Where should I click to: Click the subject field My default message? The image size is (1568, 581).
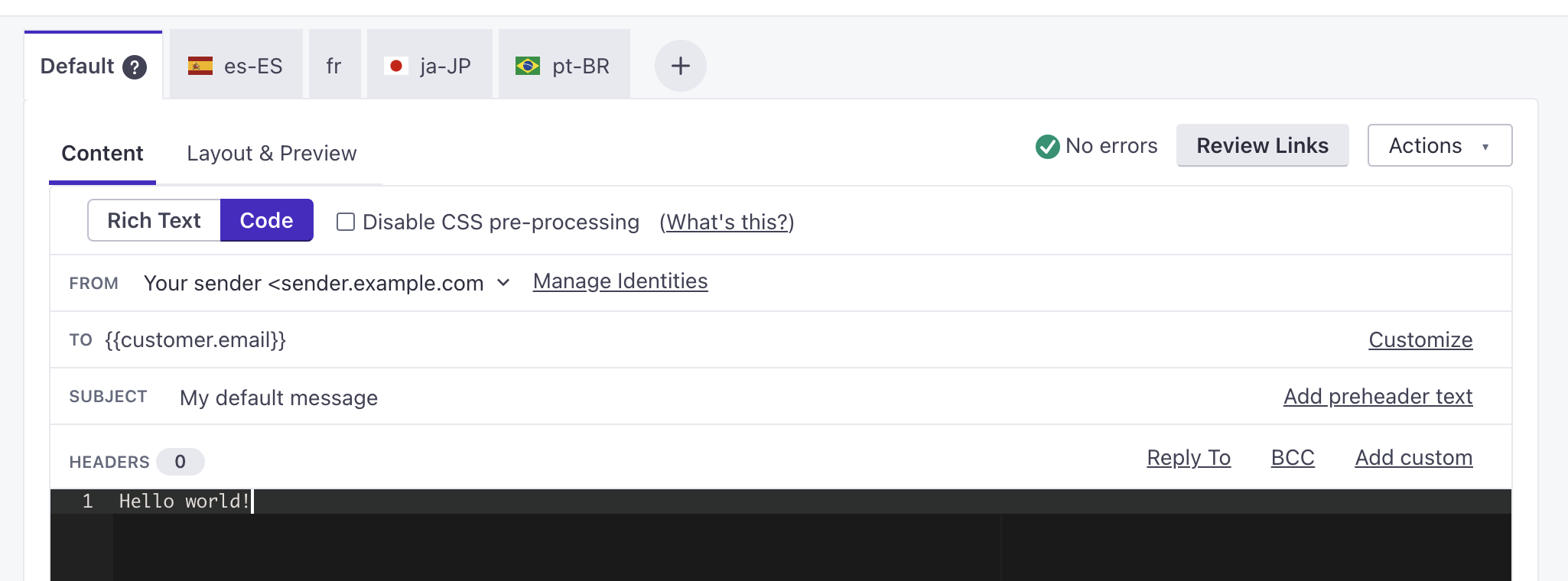(x=278, y=398)
